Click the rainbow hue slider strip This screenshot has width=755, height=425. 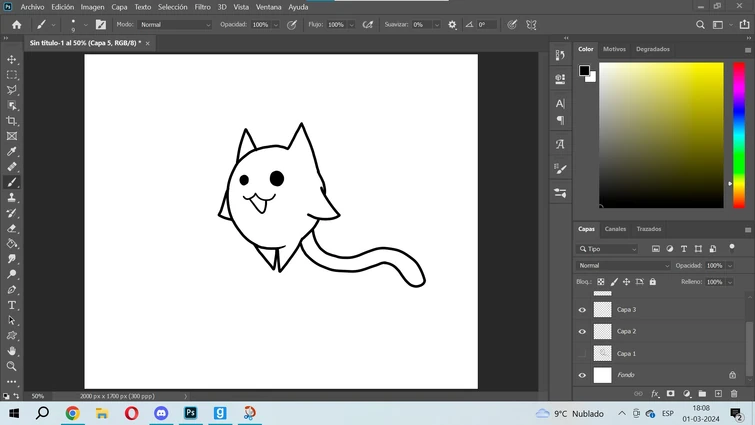738,135
